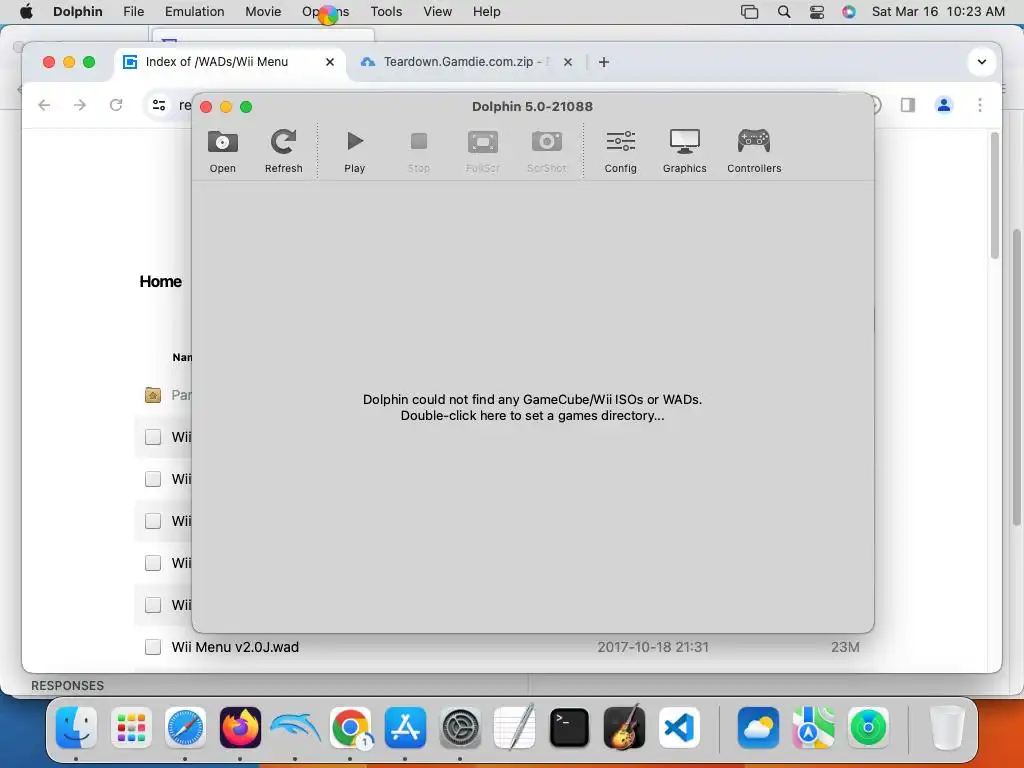Launch Terminal from the Dock
Image resolution: width=1024 pixels, height=768 pixels.
point(569,728)
